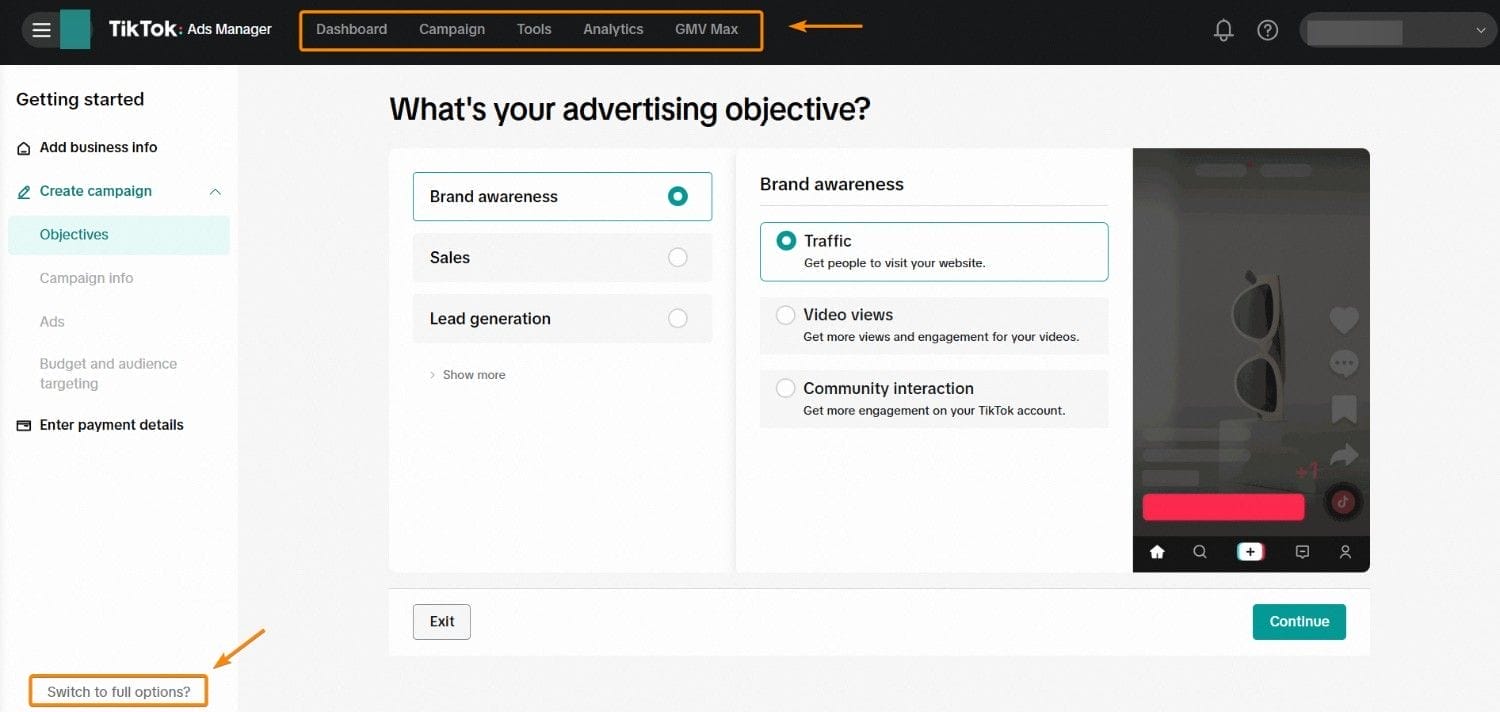Collapse the Create campaign section
1500x712 pixels.
pyautogui.click(x=215, y=191)
